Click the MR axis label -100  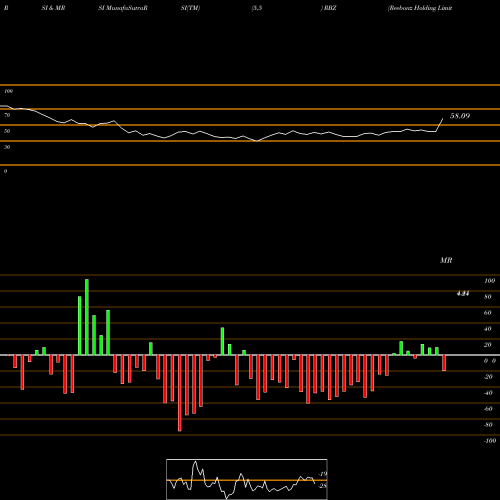tap(490, 441)
